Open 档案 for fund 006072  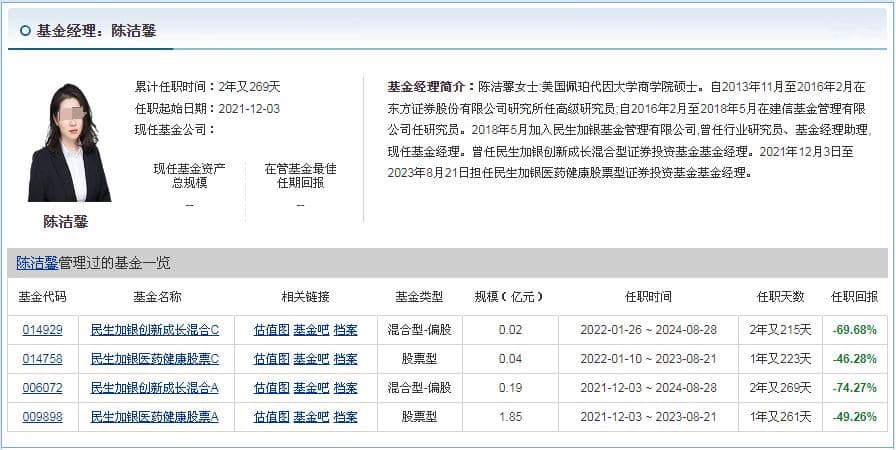click(x=346, y=388)
